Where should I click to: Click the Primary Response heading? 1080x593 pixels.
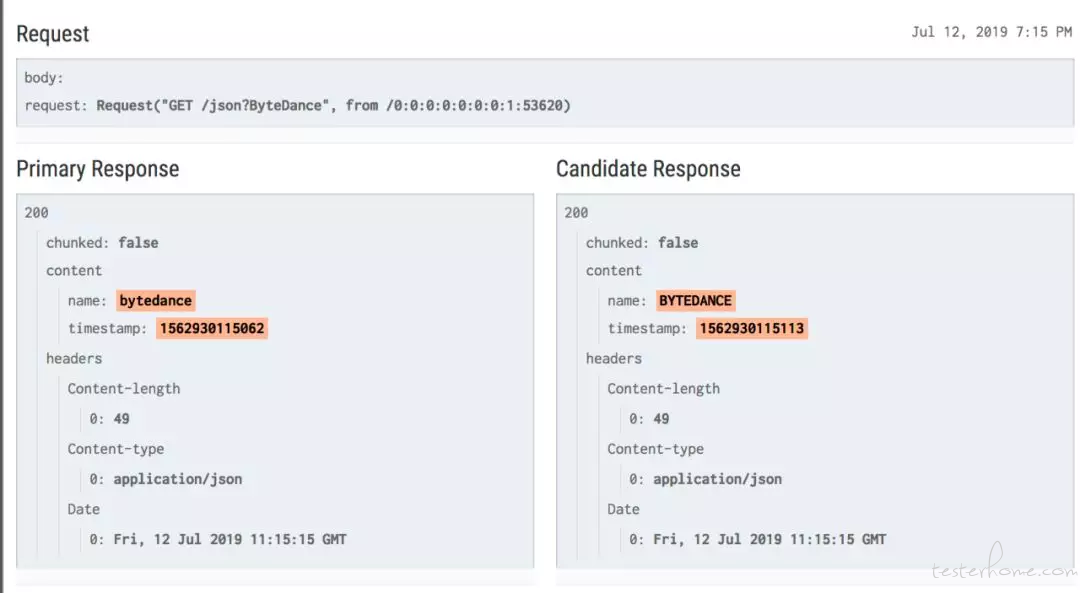coord(98,169)
